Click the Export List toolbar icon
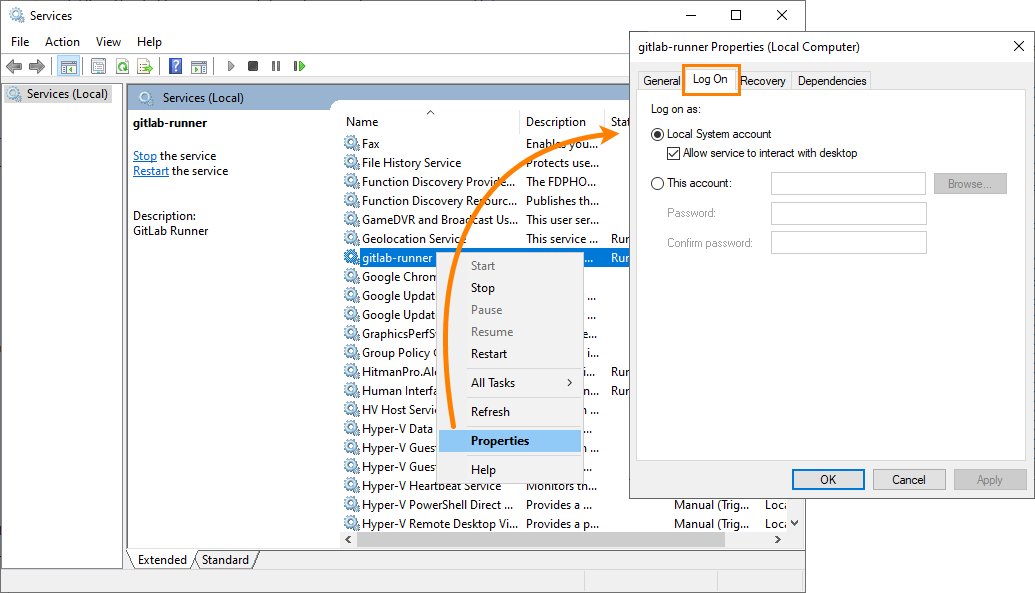1035x593 pixels. click(145, 66)
